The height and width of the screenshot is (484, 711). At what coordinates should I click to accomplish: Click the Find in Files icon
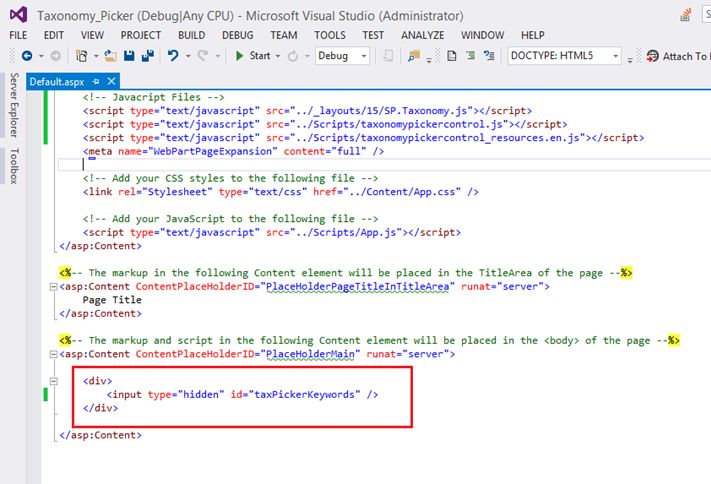[414, 56]
